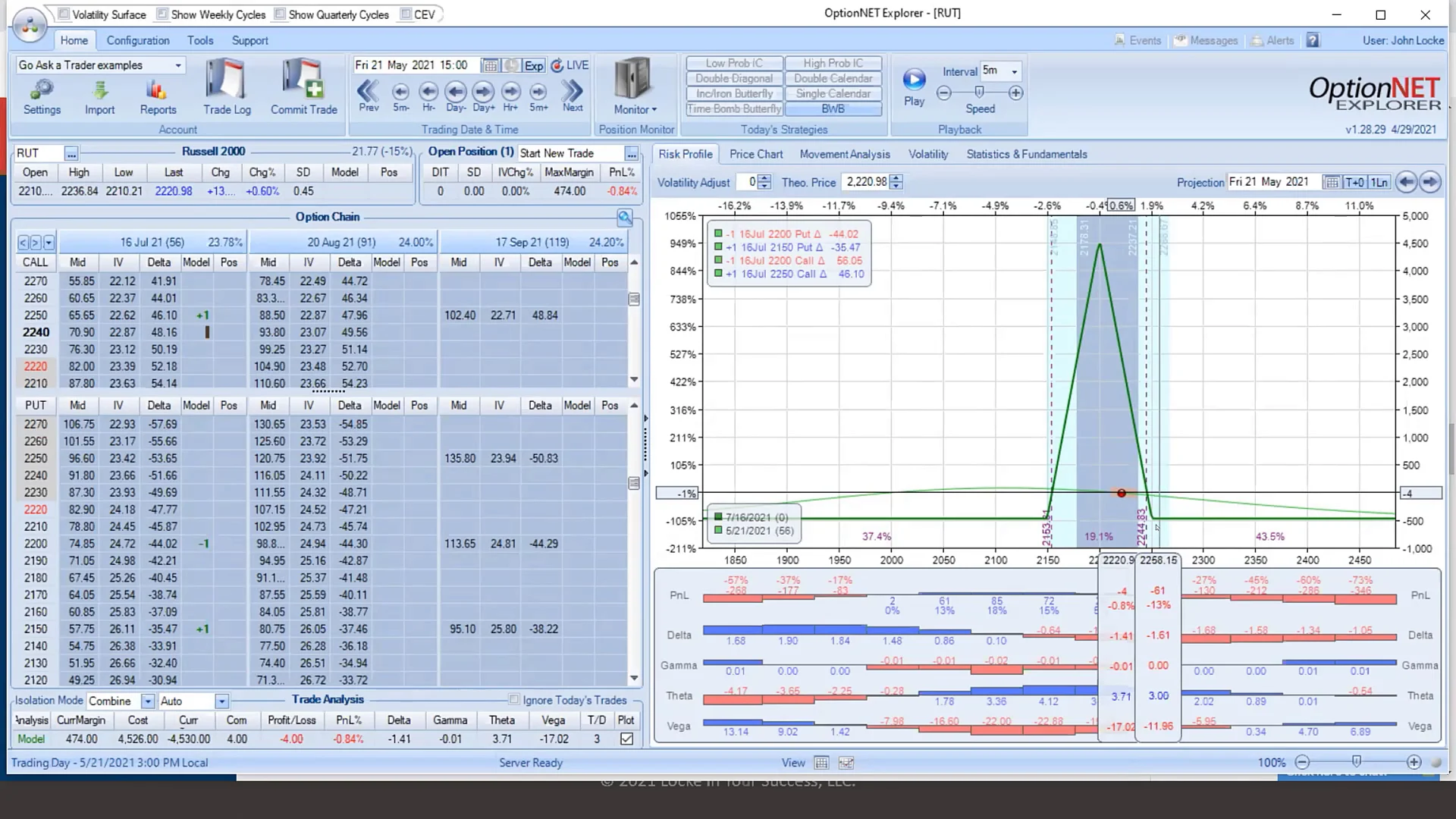Open the expiration list dropdown arrow in Option Chain
This screenshot has width=1456, height=819.
point(49,243)
